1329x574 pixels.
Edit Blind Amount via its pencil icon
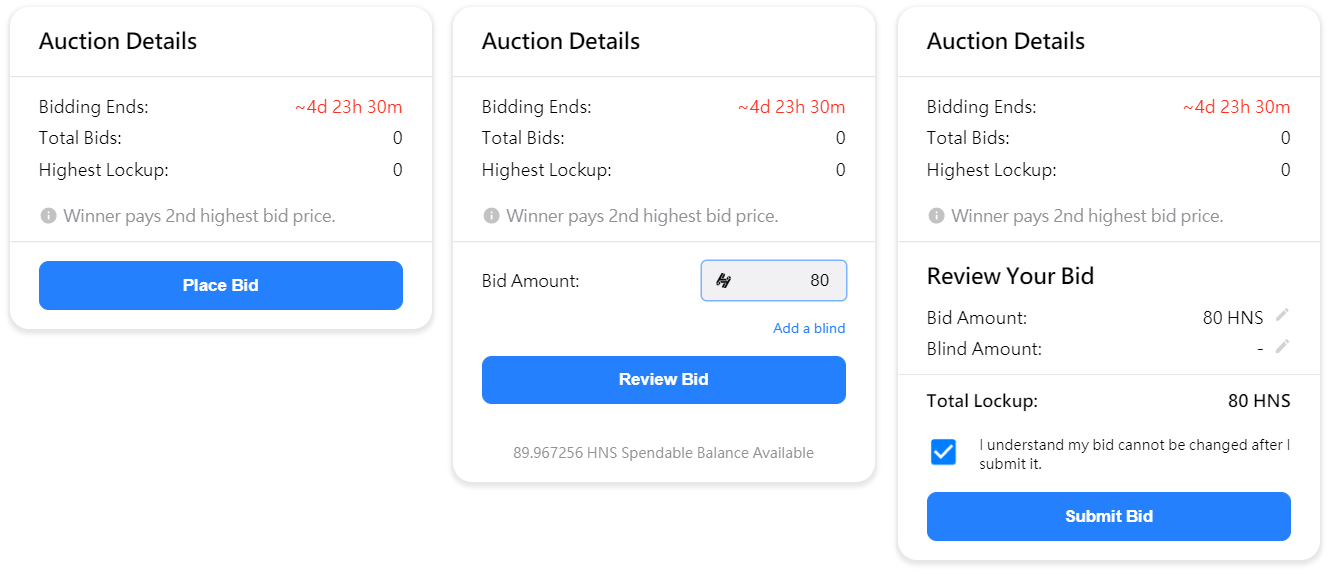pos(1282,347)
